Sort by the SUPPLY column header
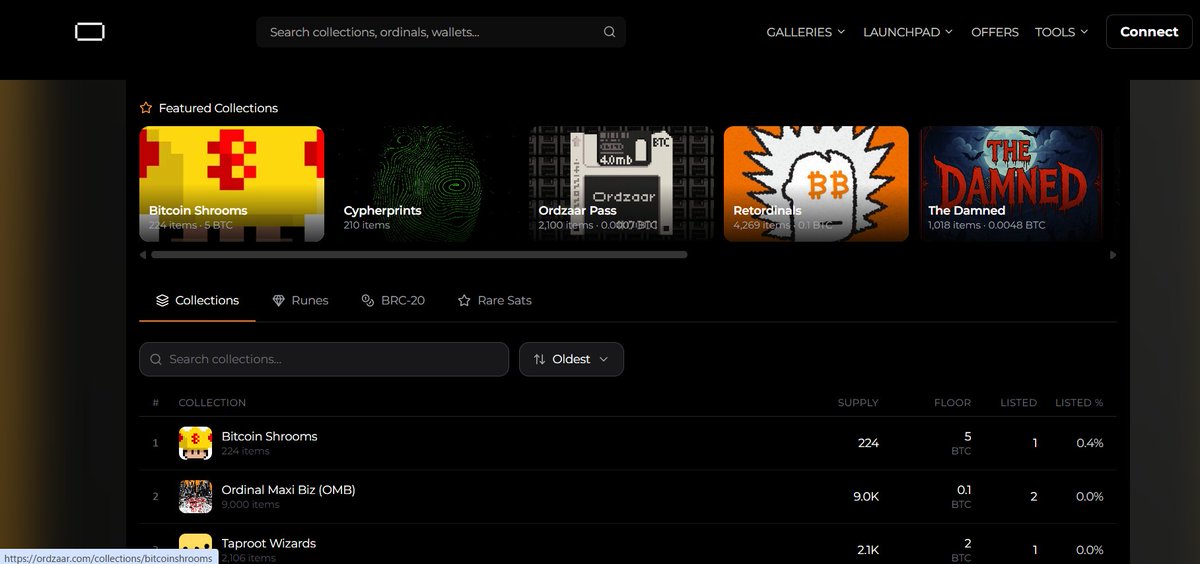 pyautogui.click(x=858, y=403)
